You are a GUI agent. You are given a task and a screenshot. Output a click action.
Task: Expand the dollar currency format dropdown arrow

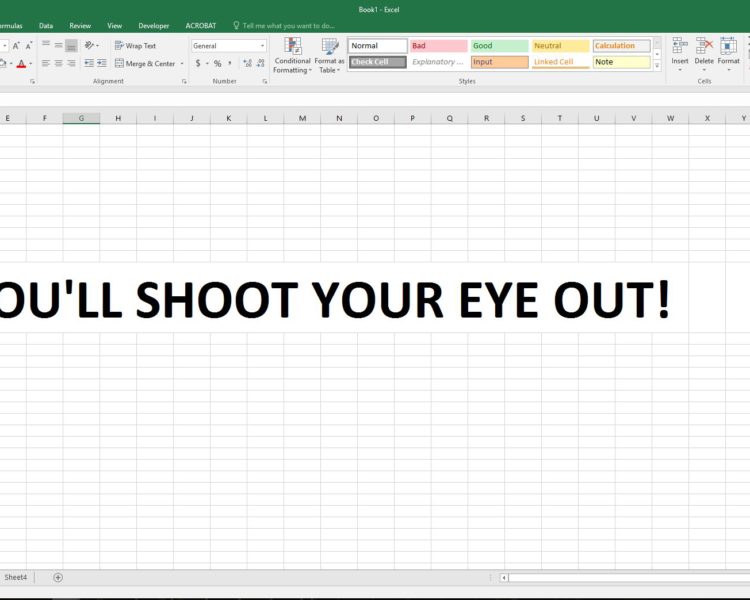point(207,64)
